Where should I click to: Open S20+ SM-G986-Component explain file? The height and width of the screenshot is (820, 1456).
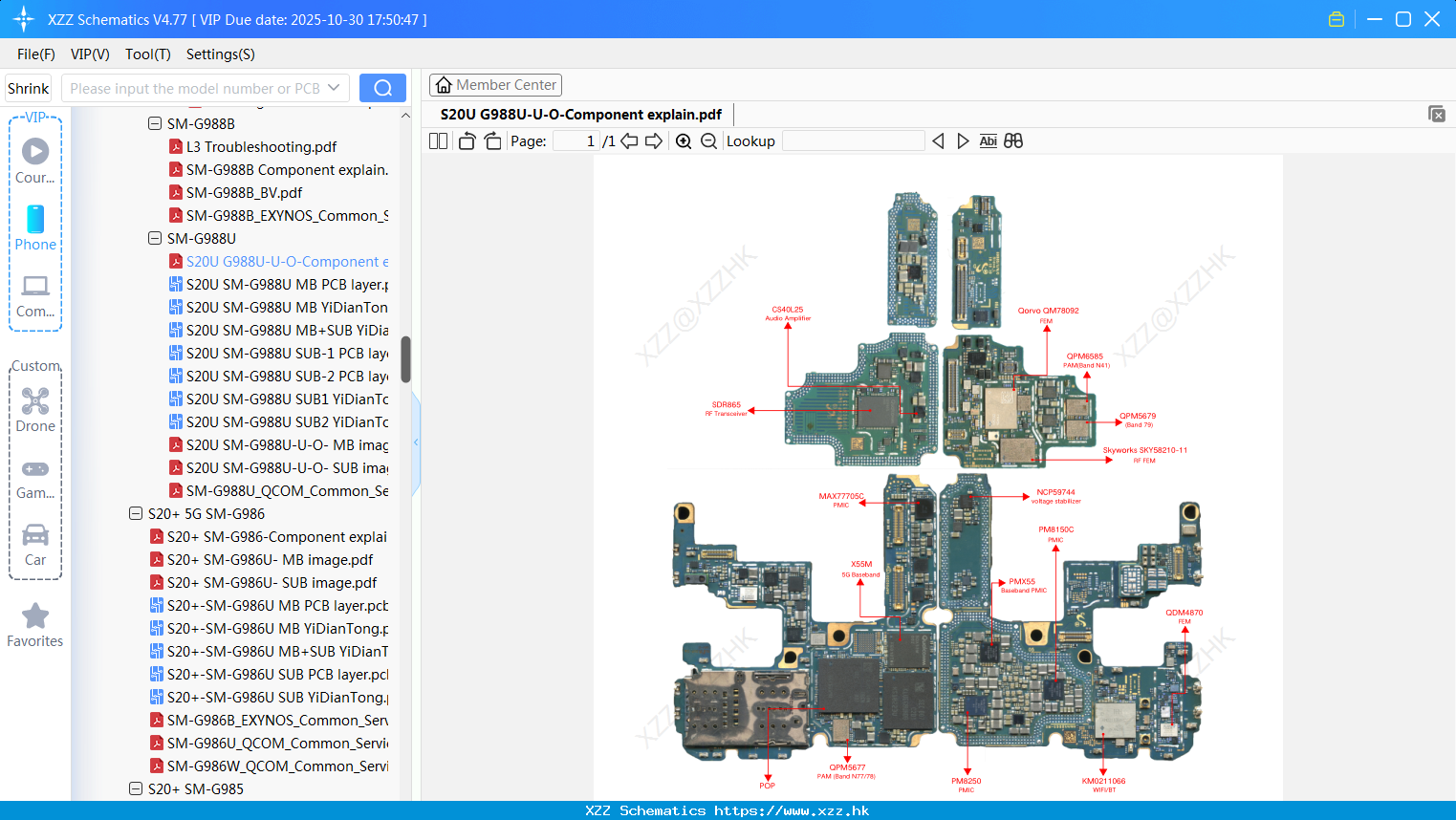tap(277, 536)
